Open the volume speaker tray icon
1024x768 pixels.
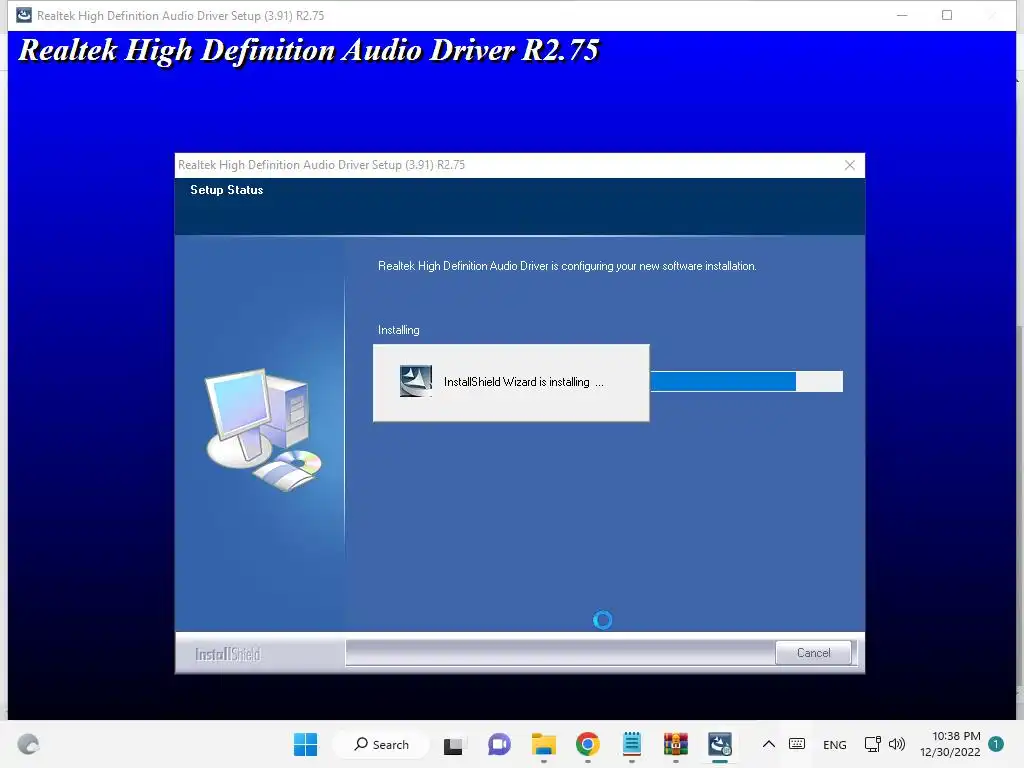point(897,744)
